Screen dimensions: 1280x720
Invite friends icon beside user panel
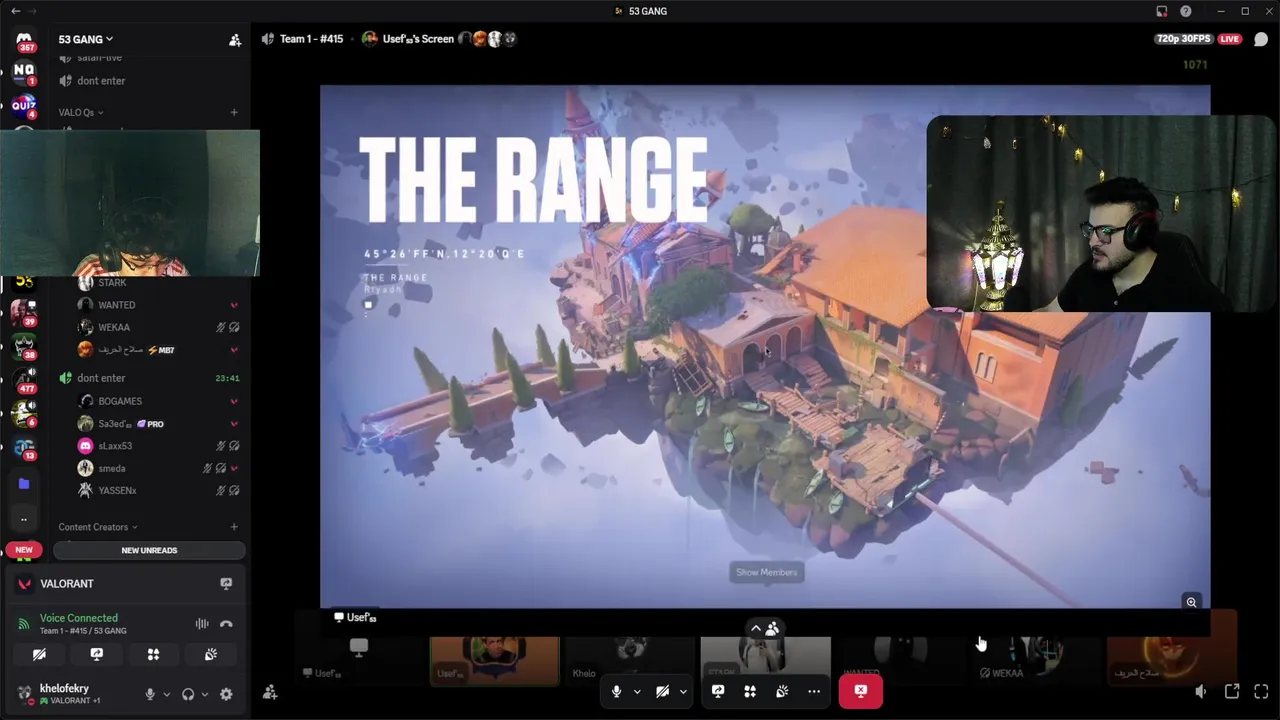(x=270, y=692)
